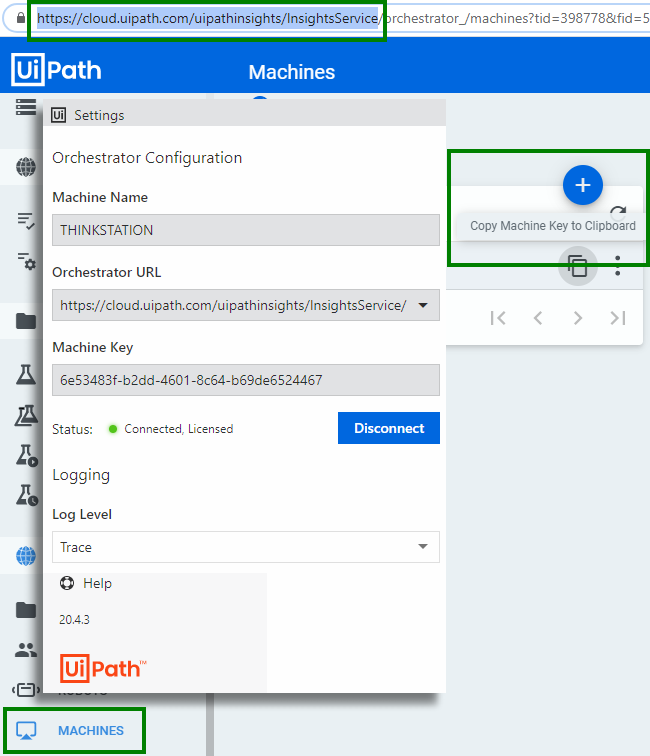Open the Help link in Settings
650x756 pixels.
point(97,583)
